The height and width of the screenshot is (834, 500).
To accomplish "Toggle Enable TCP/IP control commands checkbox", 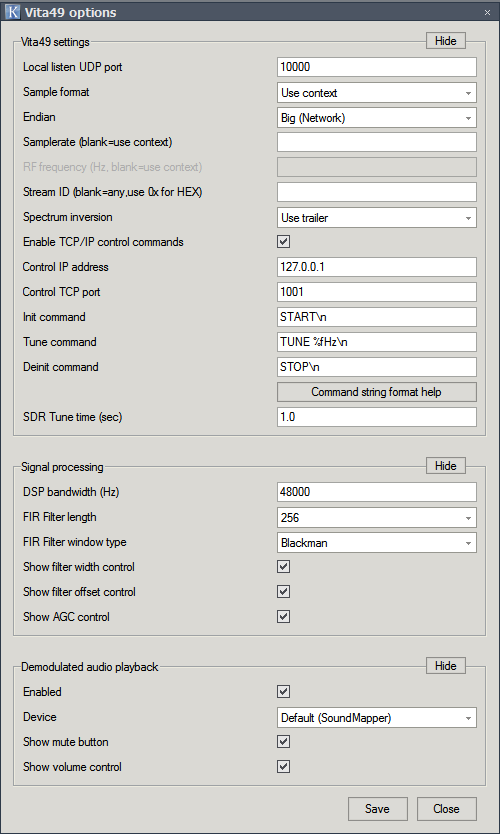I will 284,241.
